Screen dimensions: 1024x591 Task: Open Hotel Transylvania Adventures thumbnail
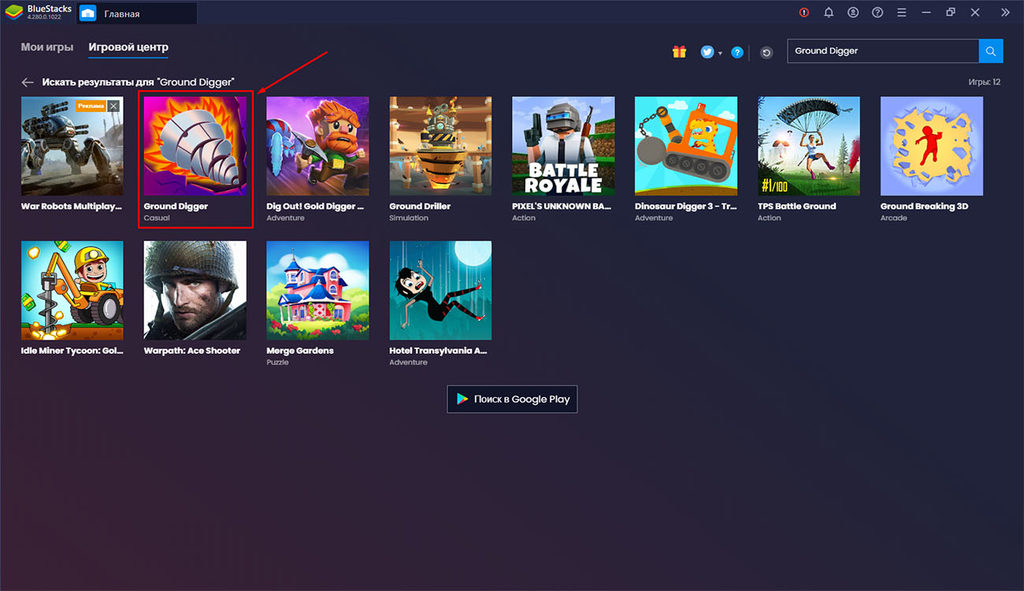[x=440, y=291]
